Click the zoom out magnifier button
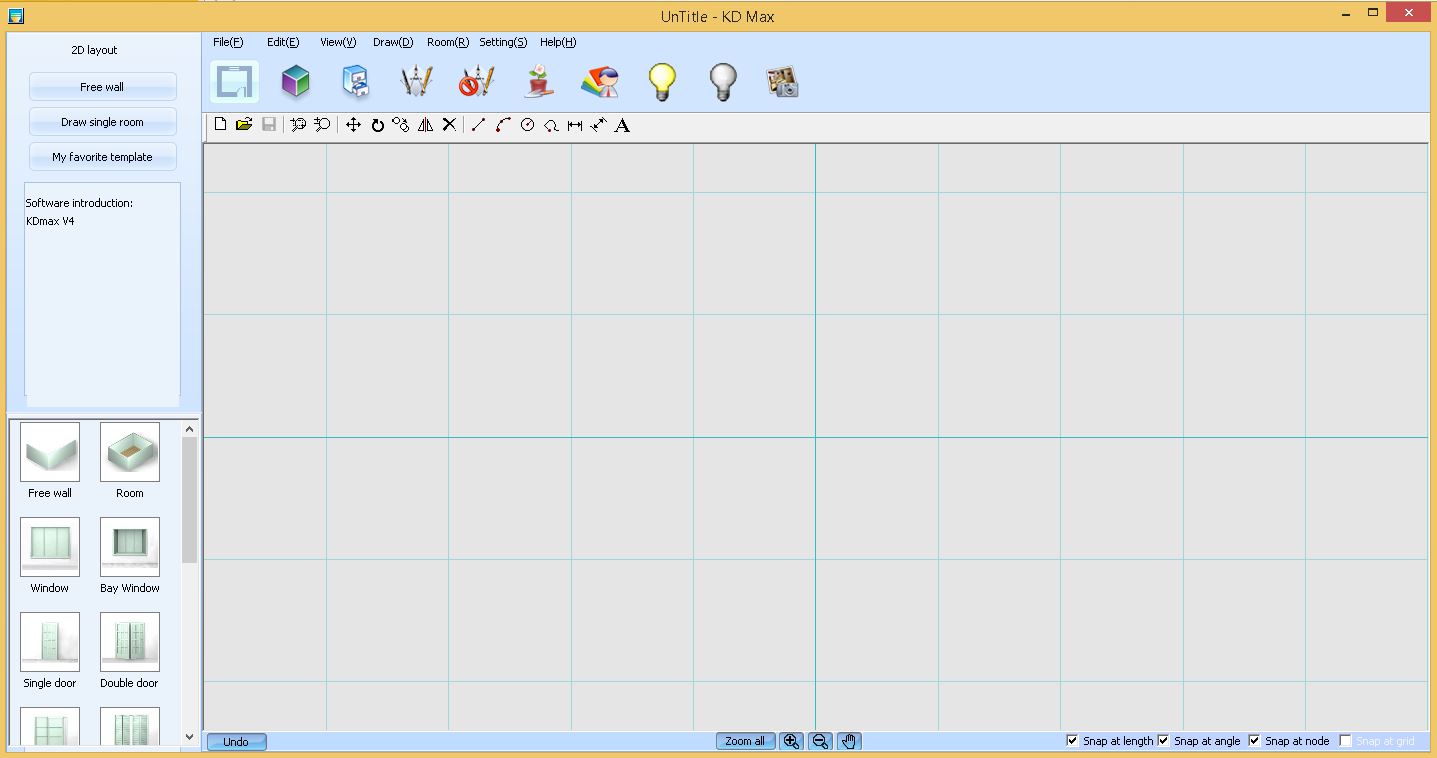 pos(820,741)
